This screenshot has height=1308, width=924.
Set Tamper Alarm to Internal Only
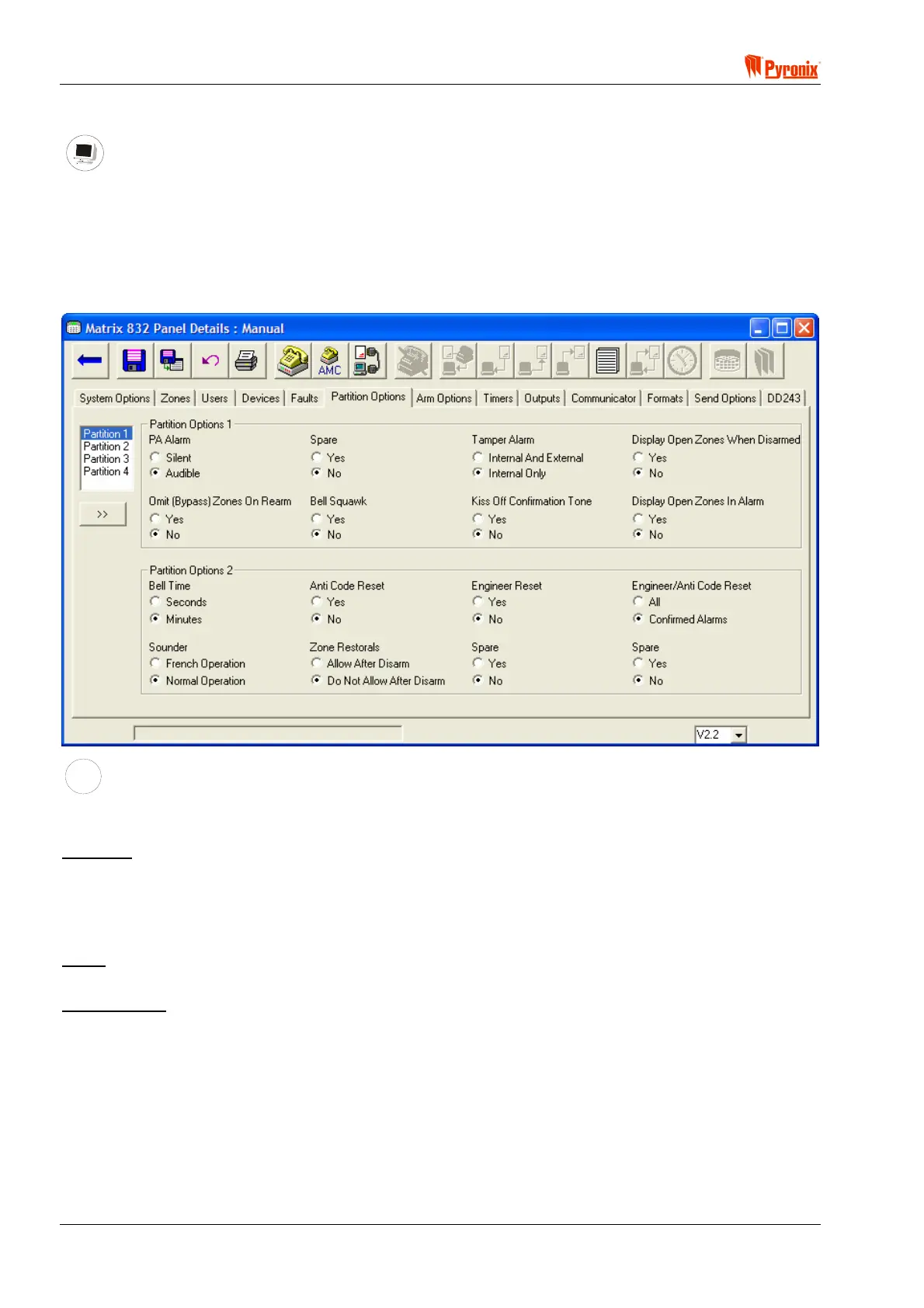(x=478, y=473)
